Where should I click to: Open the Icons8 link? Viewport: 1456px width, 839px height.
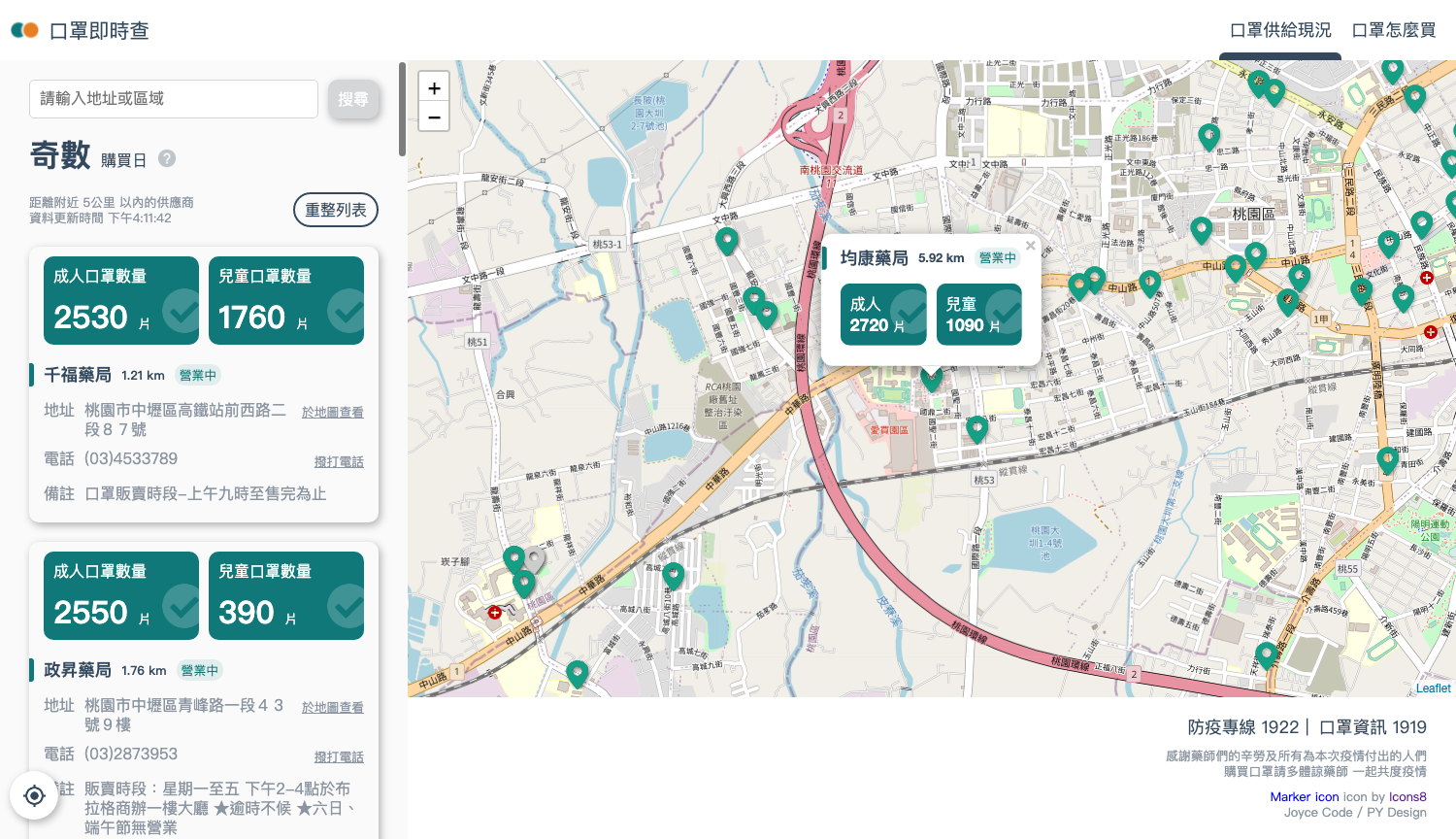pyautogui.click(x=1407, y=796)
